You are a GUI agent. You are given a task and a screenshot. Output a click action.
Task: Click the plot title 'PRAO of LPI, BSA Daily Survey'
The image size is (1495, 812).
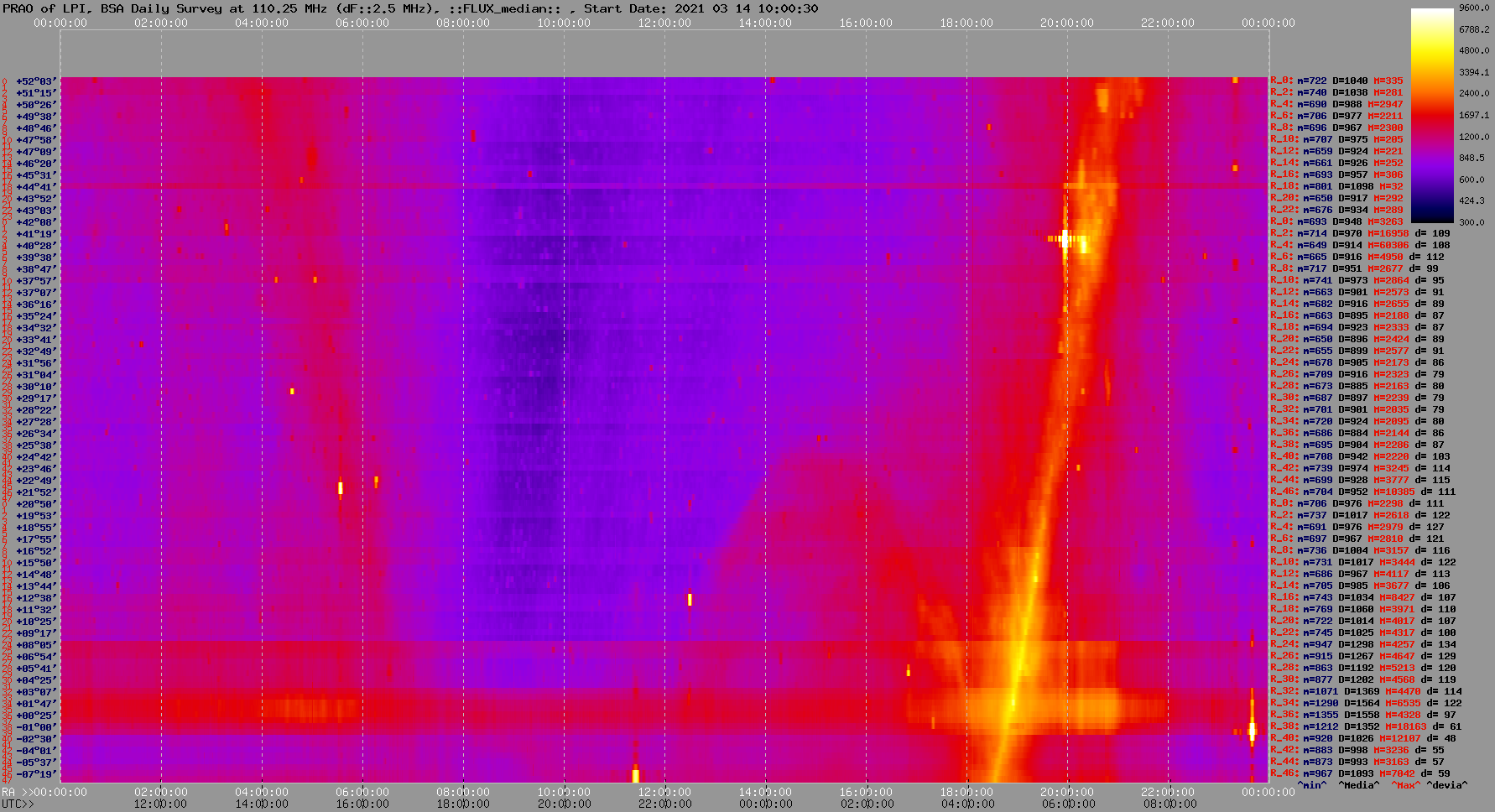tap(113, 8)
